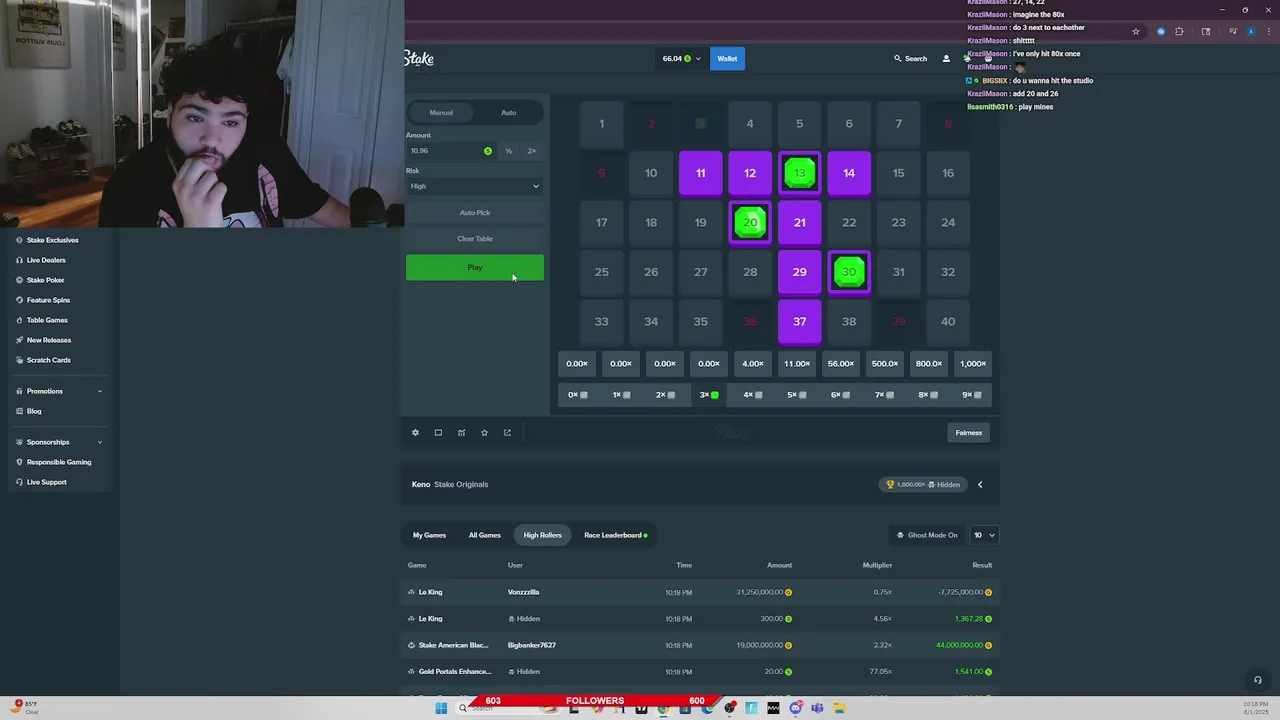Deselect Keno tile 29
This screenshot has width=1280, height=720.
pyautogui.click(x=799, y=272)
